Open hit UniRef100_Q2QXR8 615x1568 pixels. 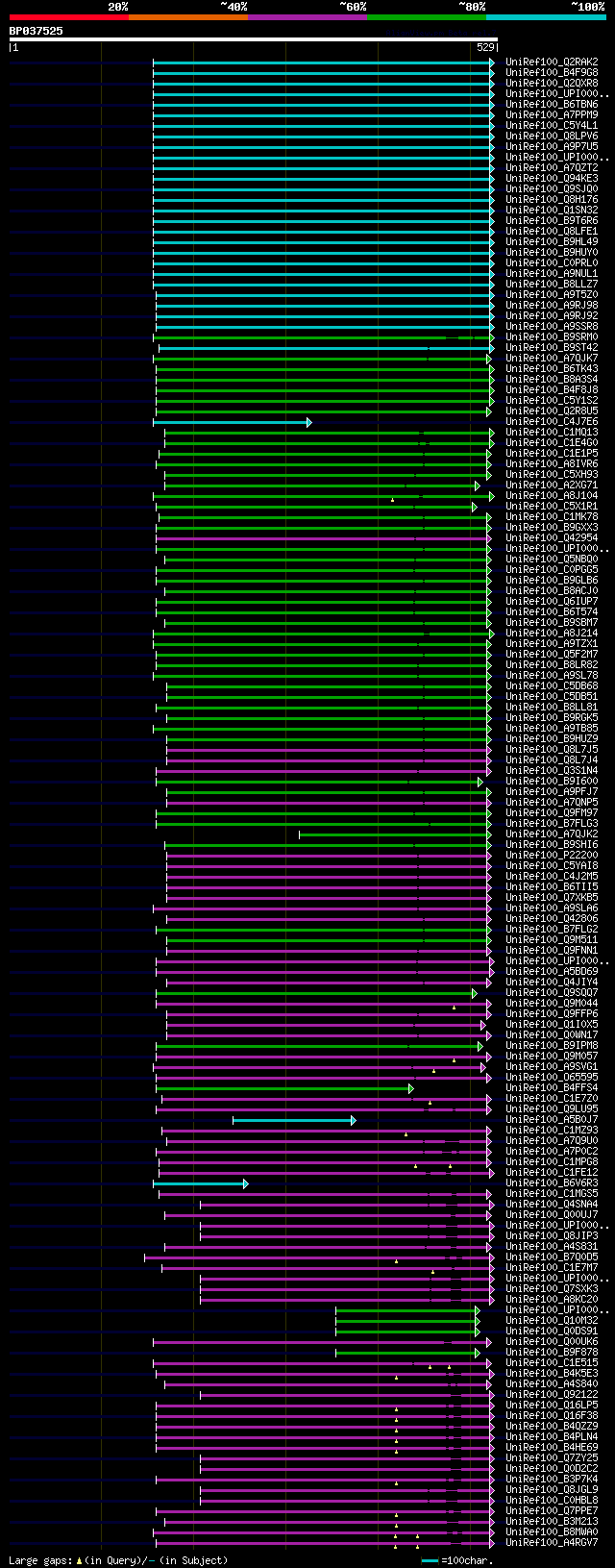pos(552,84)
